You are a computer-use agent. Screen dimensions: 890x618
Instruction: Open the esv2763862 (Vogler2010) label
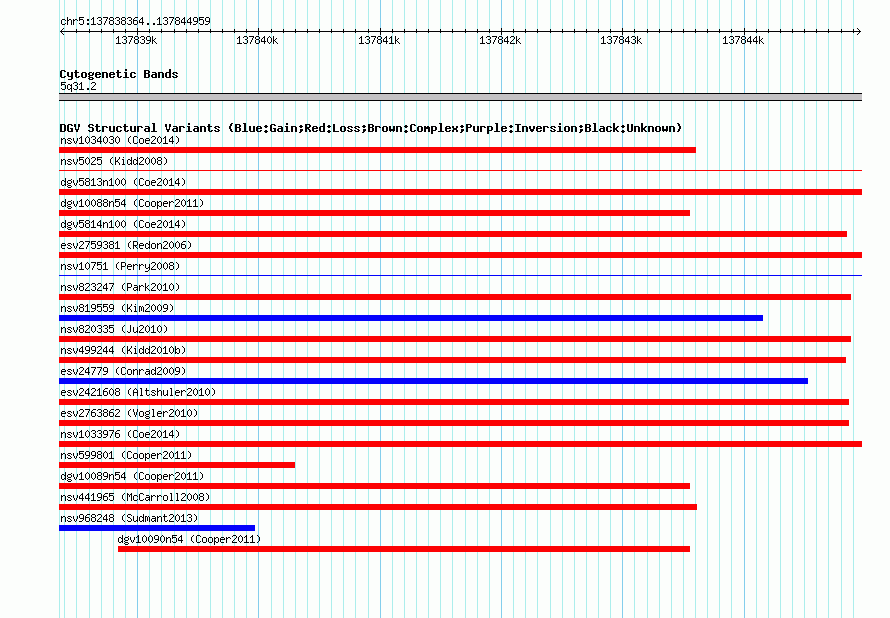(x=129, y=413)
